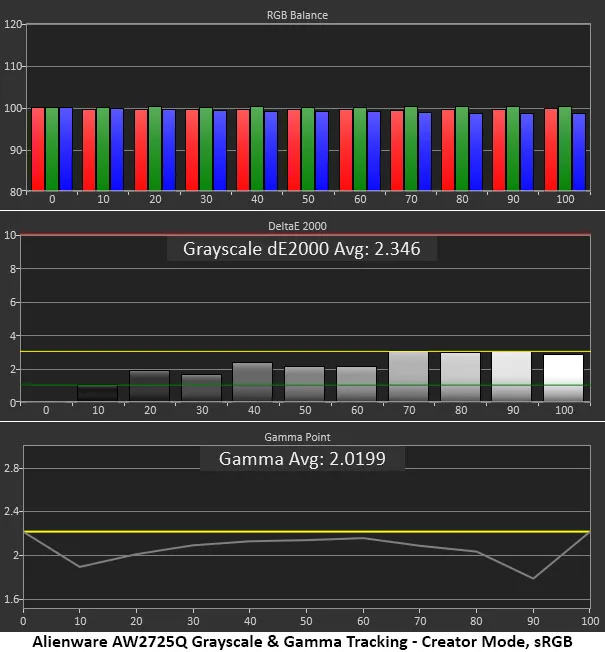605x652 pixels.
Task: Click the DeltaE bar at 10
Action: pyautogui.click(x=97, y=394)
